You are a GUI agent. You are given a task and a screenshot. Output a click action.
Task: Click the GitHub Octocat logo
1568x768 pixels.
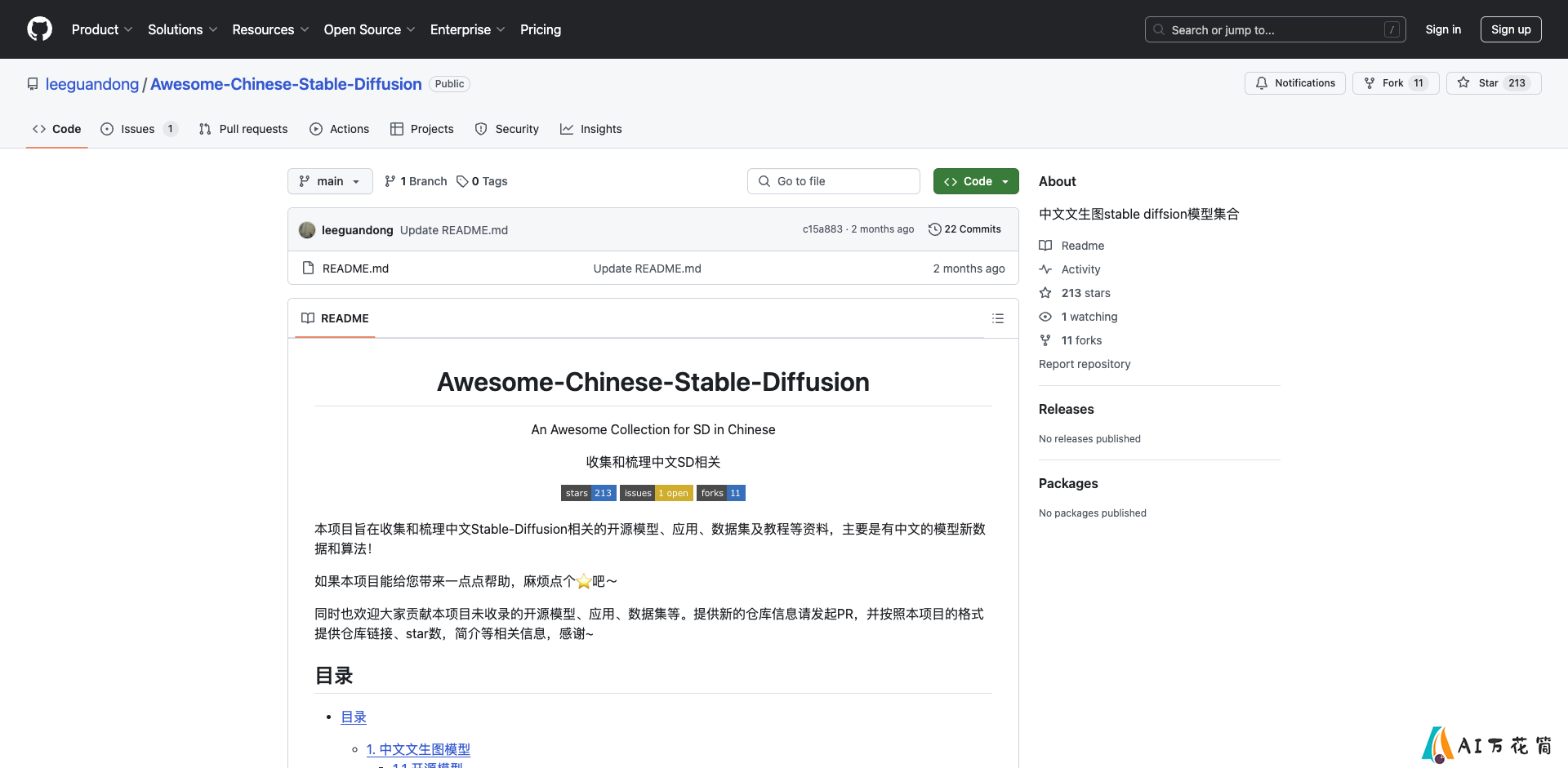click(x=39, y=29)
